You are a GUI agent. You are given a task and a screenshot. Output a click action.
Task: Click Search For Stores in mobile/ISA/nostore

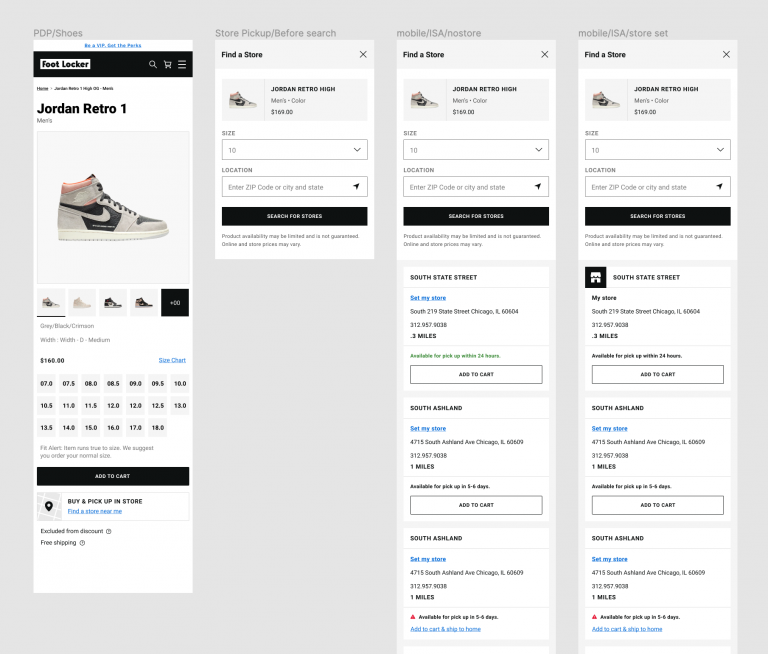(x=476, y=216)
